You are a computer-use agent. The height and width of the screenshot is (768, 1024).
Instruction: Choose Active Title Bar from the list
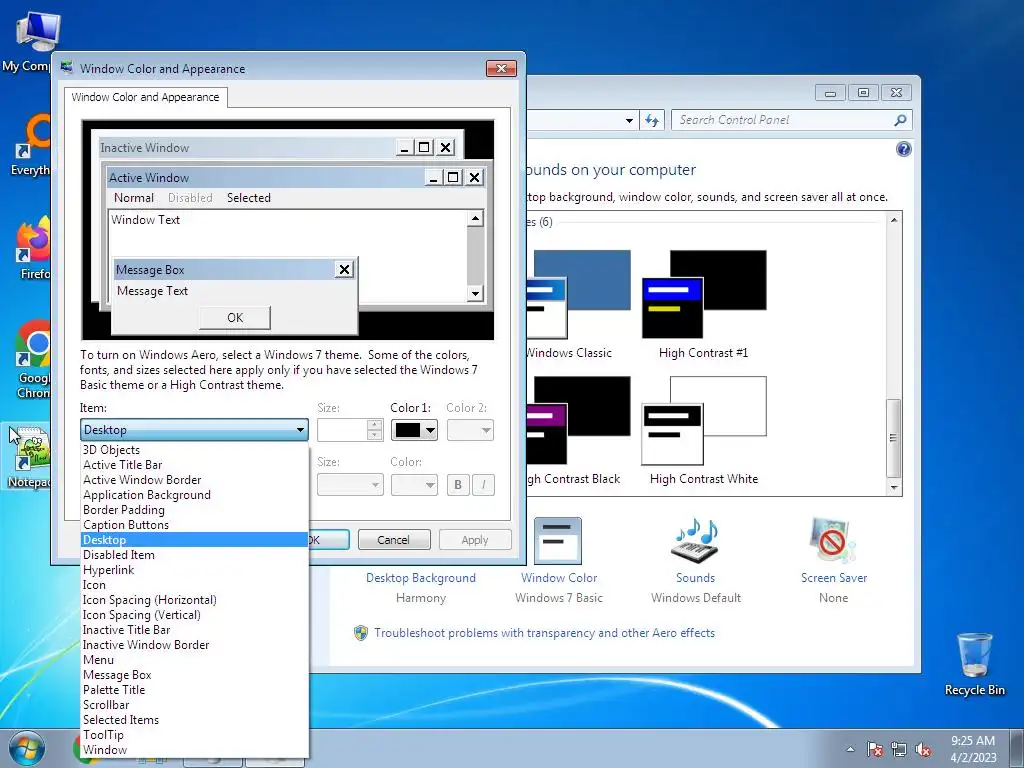(195, 464)
